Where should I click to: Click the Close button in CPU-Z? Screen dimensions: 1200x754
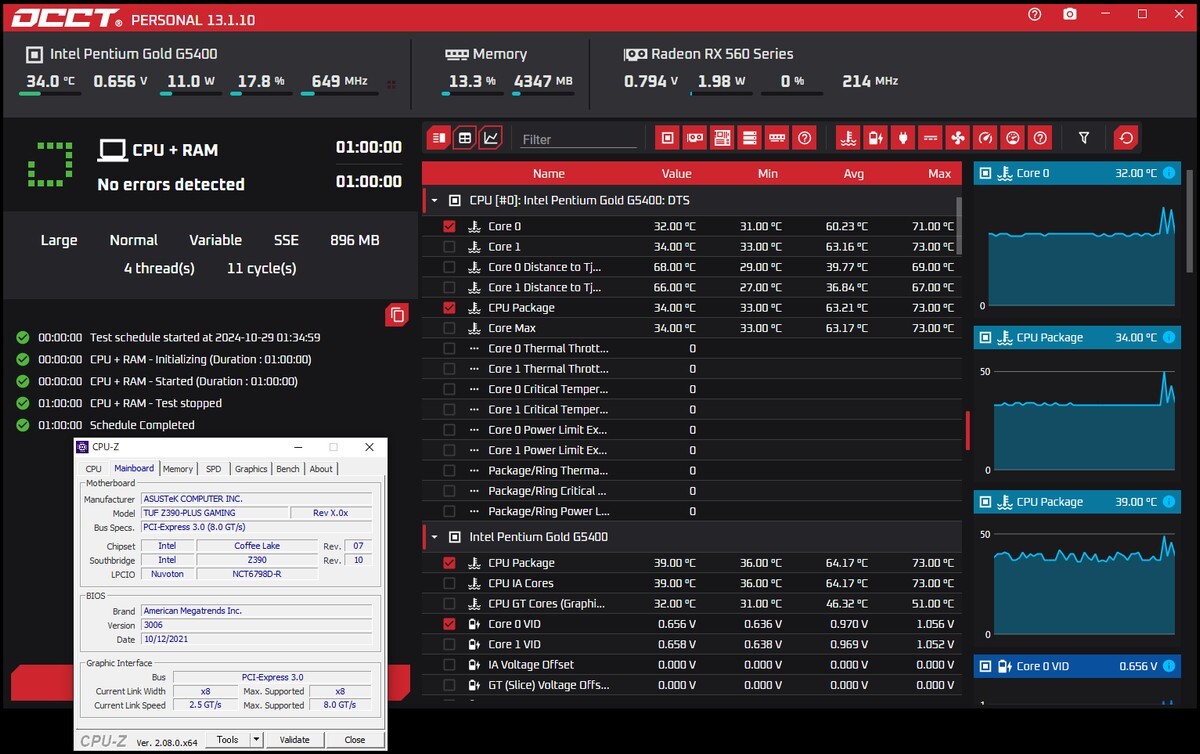(354, 740)
